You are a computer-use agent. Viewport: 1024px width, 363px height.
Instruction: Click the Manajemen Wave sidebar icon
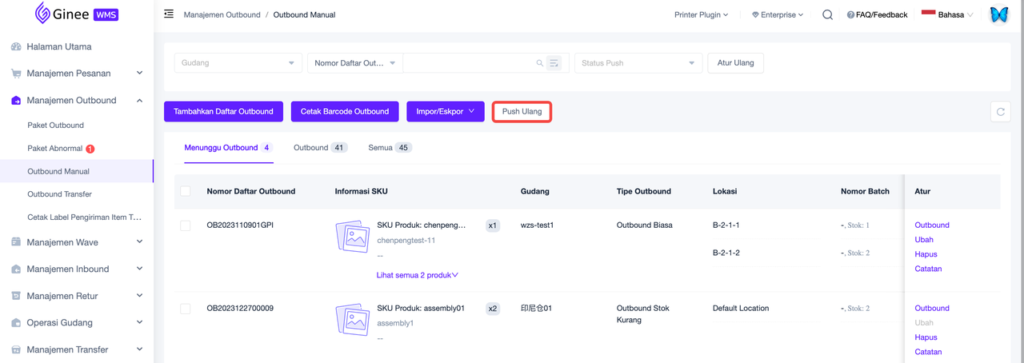click(x=16, y=242)
